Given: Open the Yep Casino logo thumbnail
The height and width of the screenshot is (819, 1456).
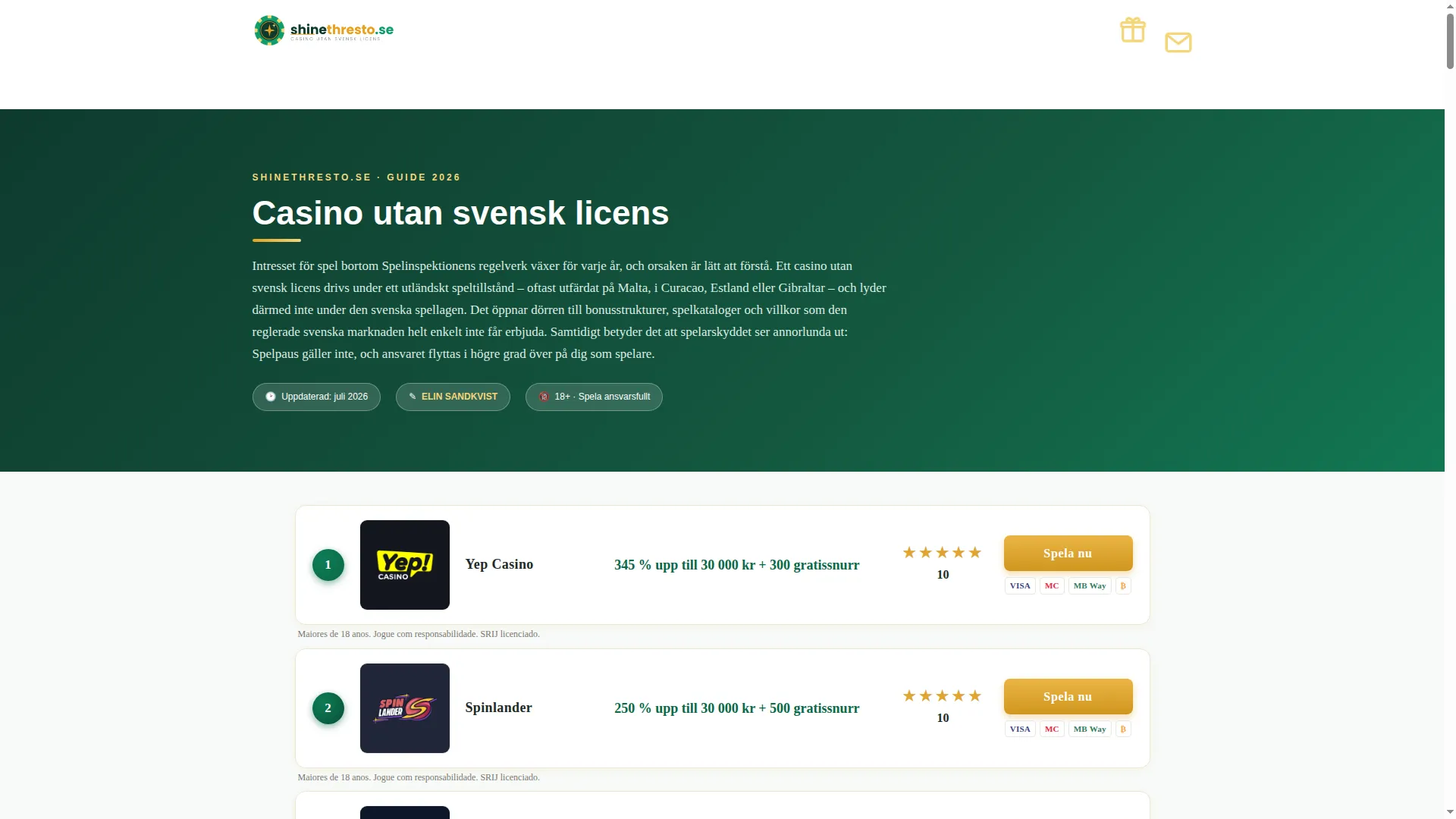Looking at the screenshot, I should pos(405,565).
